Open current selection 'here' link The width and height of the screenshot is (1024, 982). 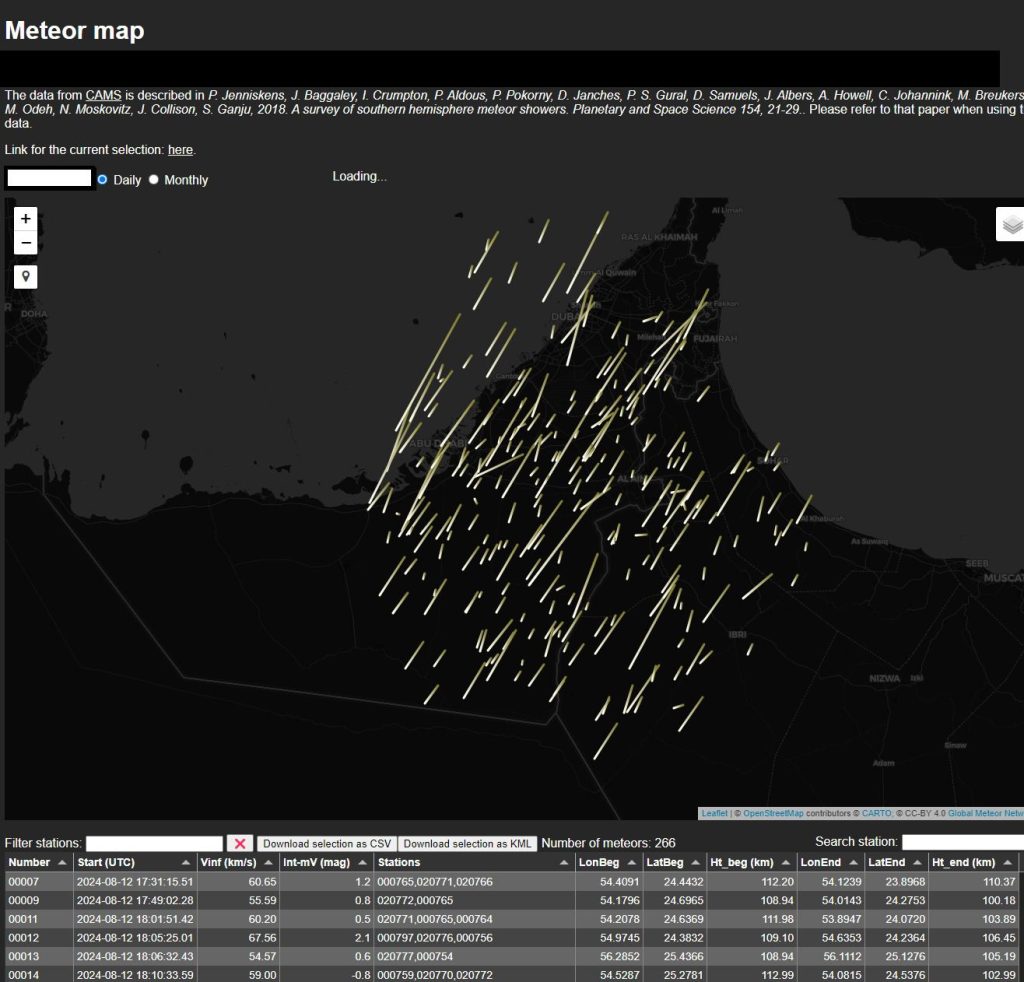180,150
